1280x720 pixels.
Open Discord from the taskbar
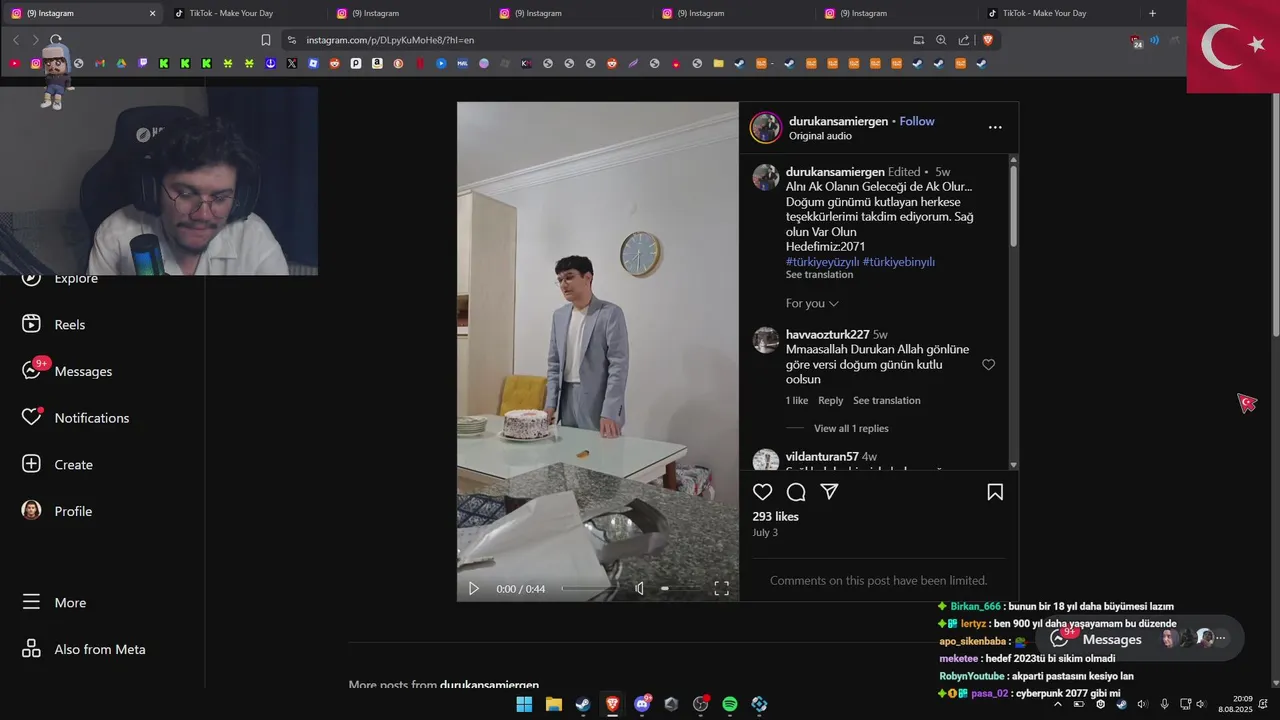tap(642, 704)
